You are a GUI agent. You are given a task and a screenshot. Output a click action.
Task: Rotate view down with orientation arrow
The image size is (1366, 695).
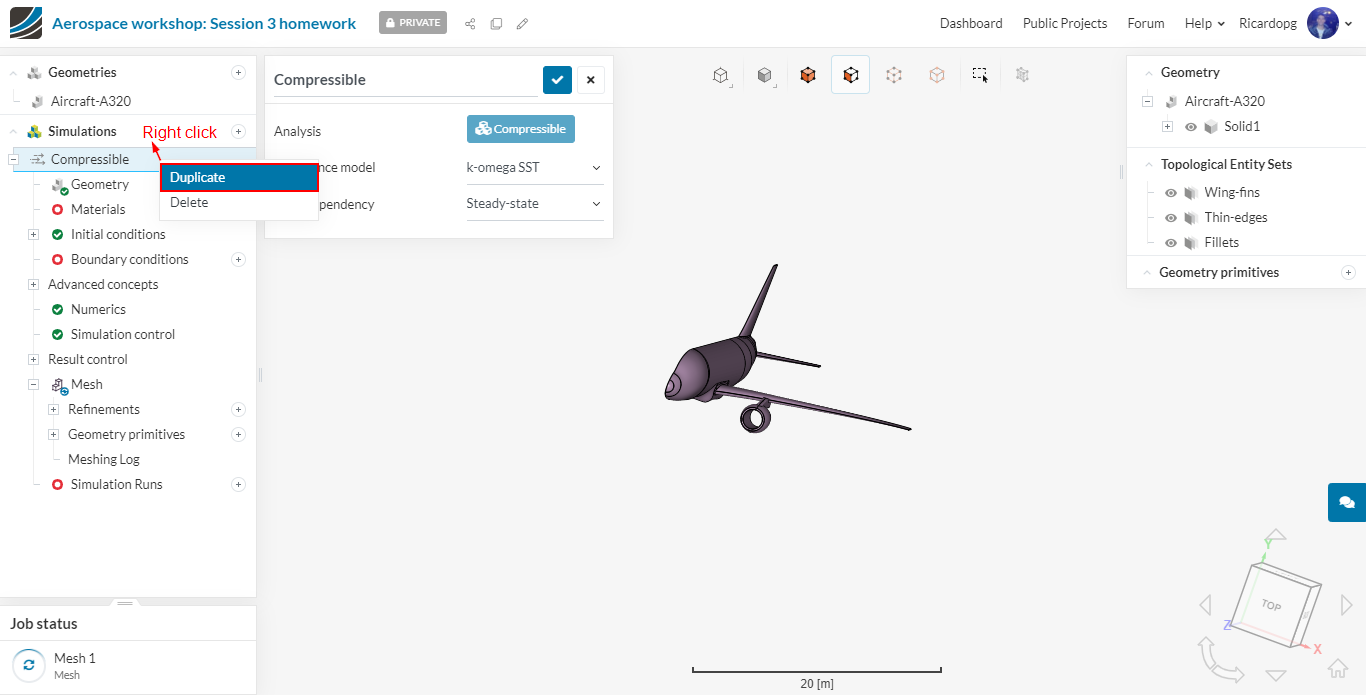1276,676
